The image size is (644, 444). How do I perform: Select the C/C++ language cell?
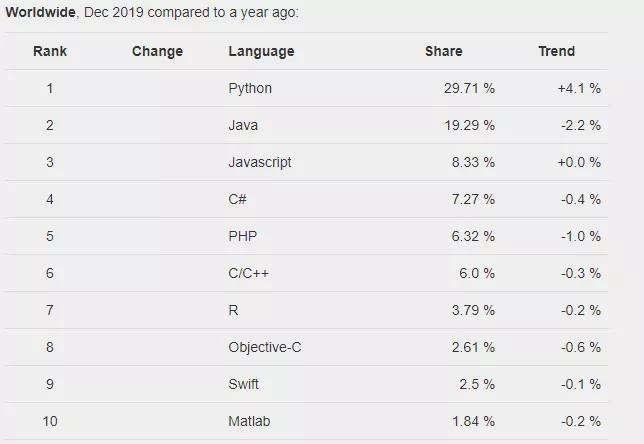pyautogui.click(x=248, y=273)
